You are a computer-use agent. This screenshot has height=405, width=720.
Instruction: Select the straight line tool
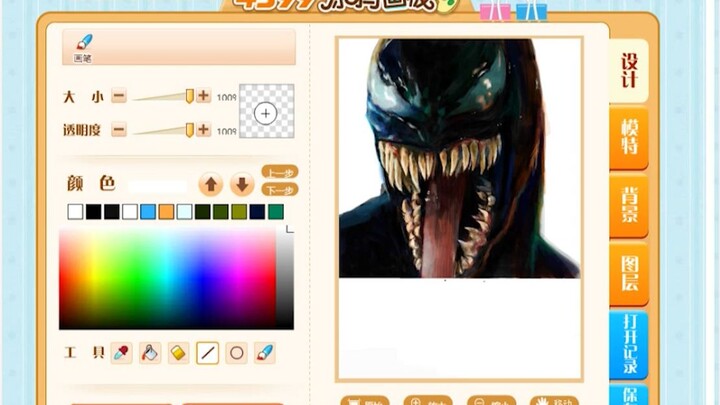208,353
